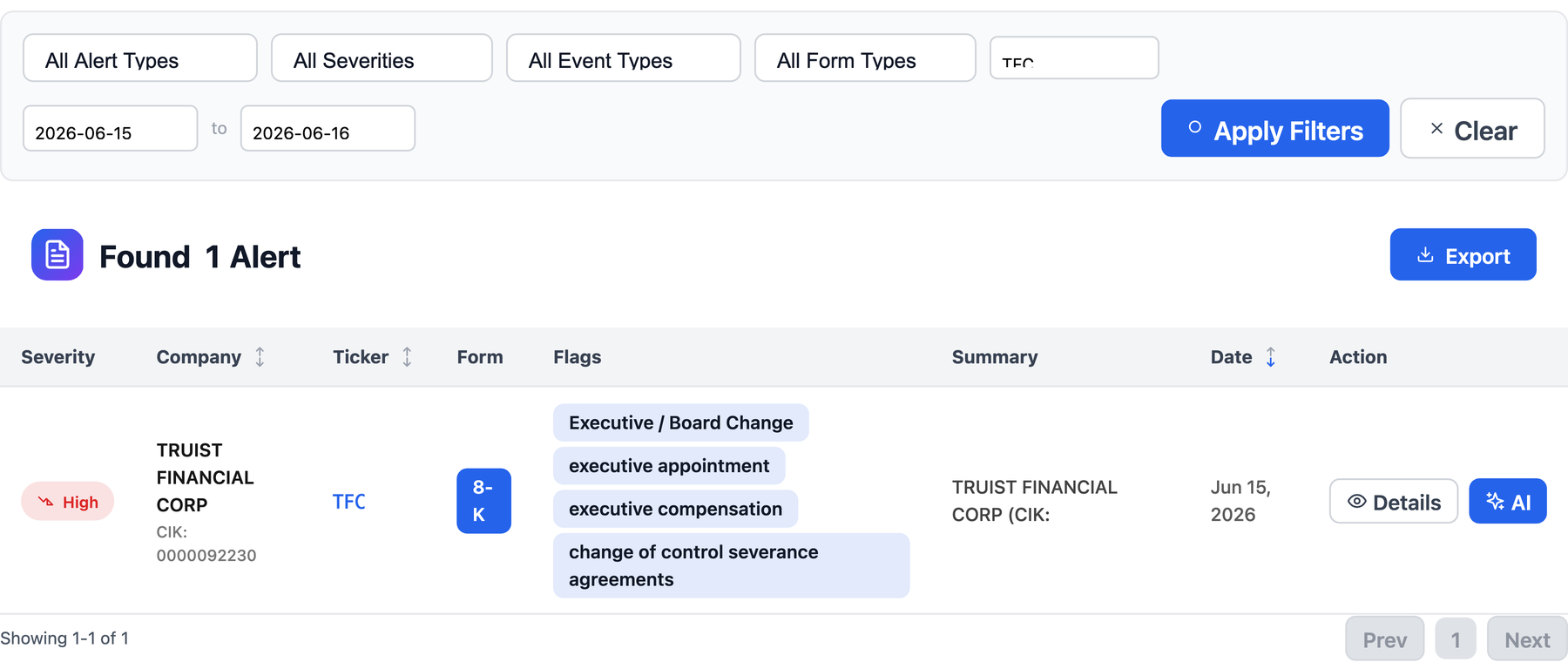Click the Executive / Board Change flag
The height and width of the screenshot is (662, 1568).
[680, 422]
